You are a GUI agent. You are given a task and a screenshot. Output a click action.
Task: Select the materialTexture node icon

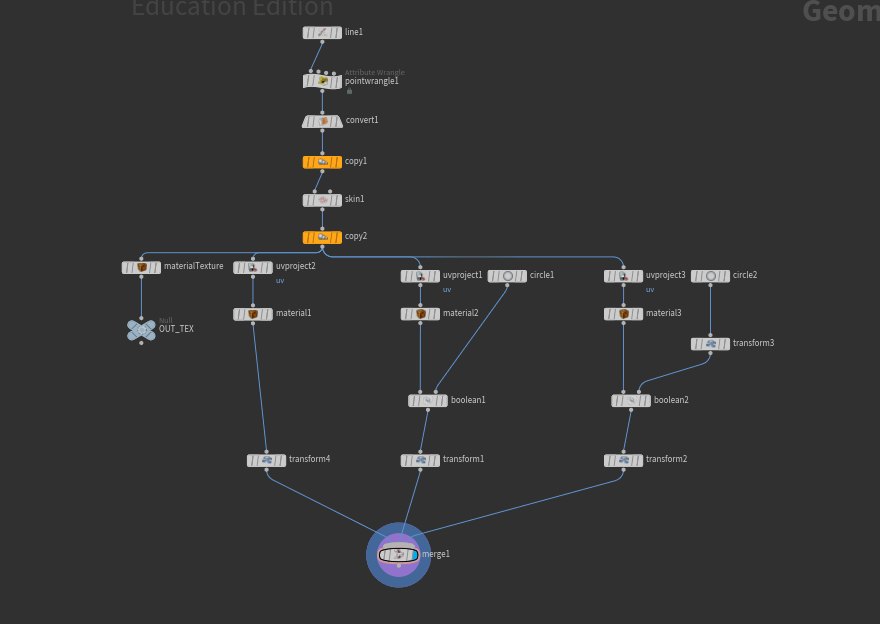pyautogui.click(x=141, y=268)
